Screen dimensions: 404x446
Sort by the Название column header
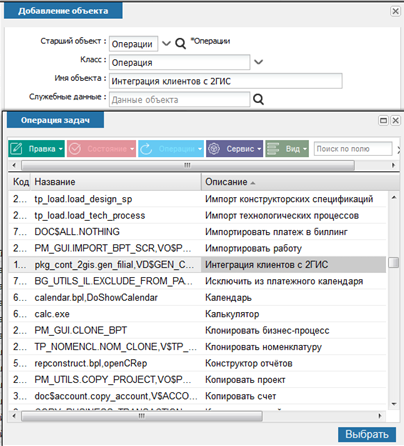(x=116, y=182)
